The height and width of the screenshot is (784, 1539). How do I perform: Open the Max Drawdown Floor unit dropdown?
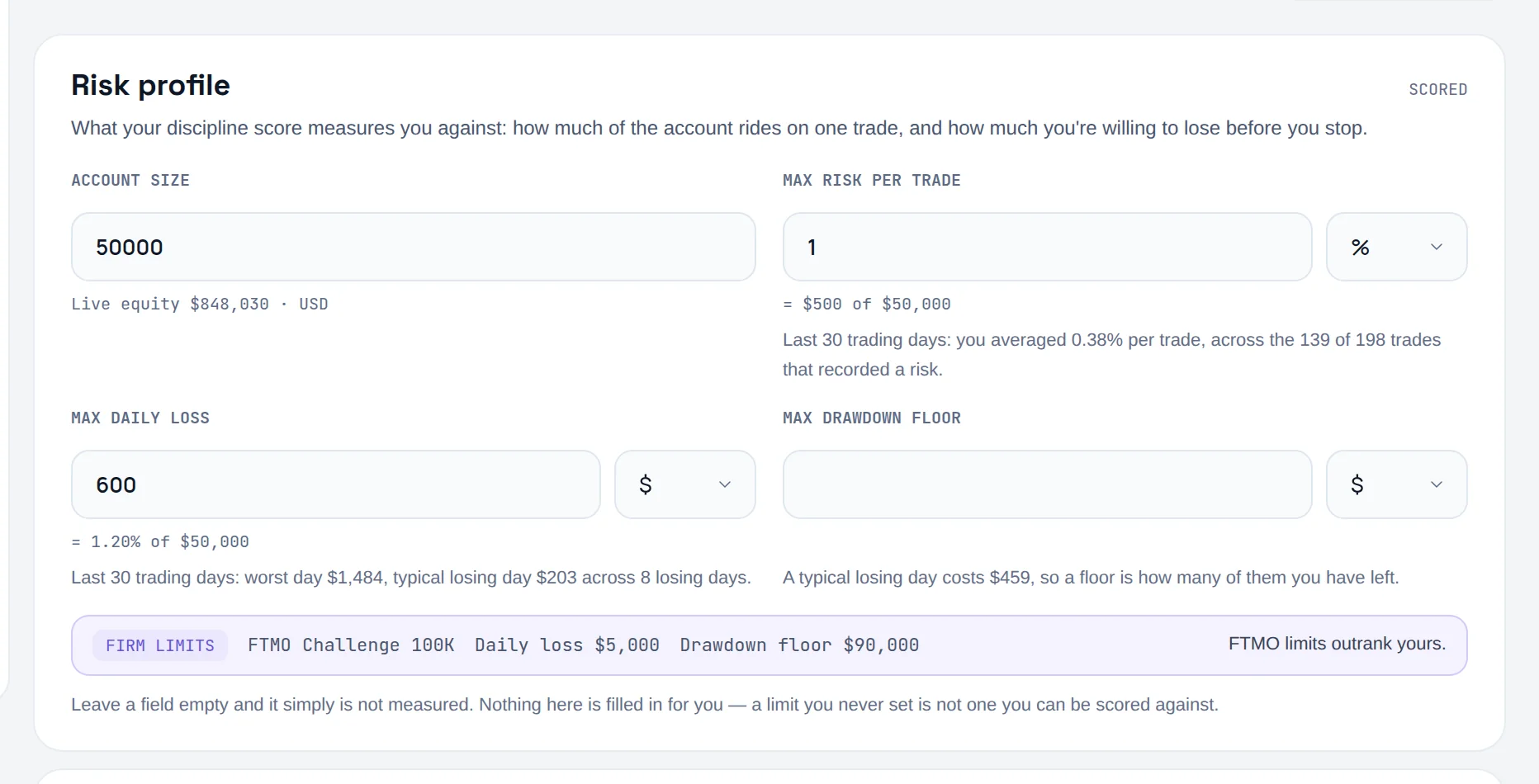point(1396,484)
